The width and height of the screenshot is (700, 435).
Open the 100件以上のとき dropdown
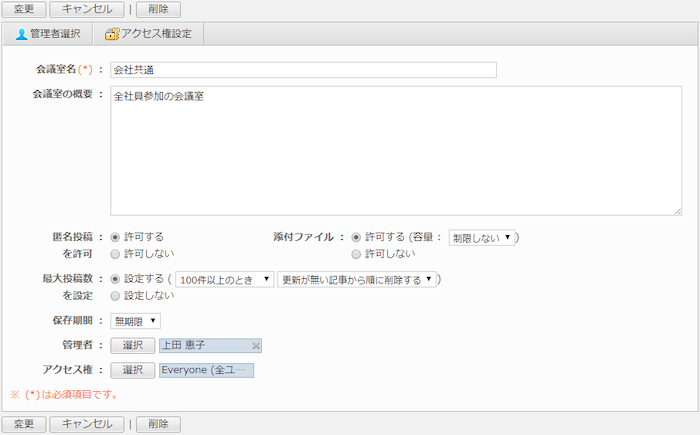coord(224,280)
